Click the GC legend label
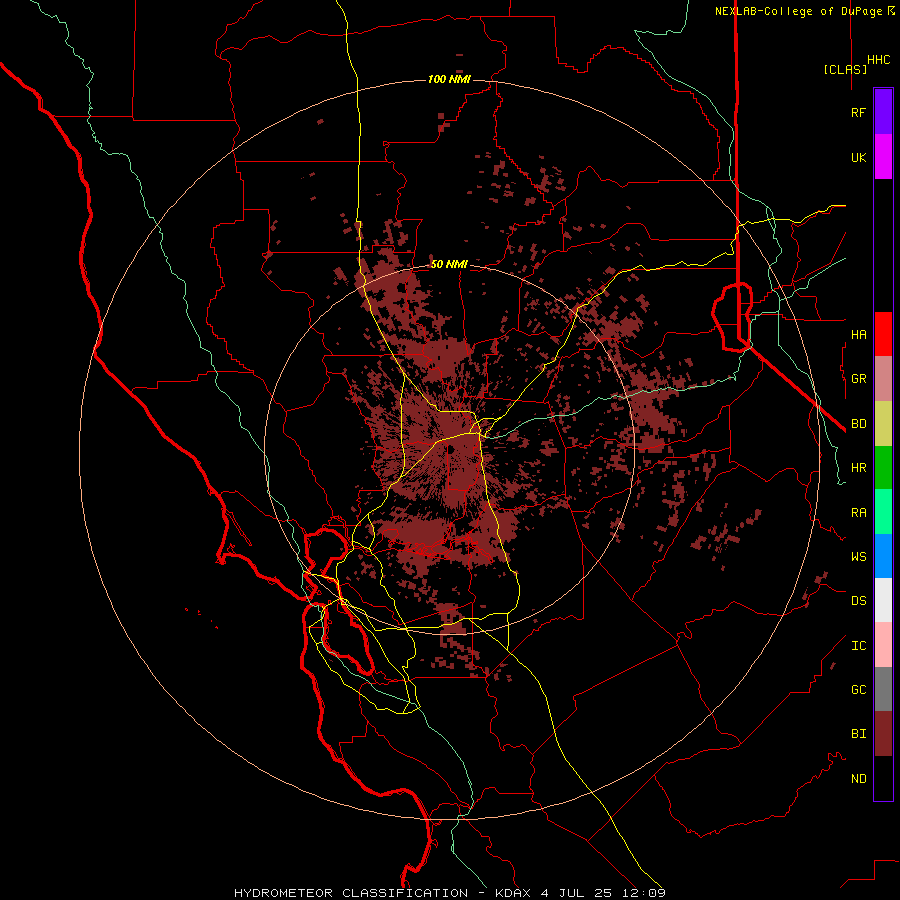 coord(858,689)
